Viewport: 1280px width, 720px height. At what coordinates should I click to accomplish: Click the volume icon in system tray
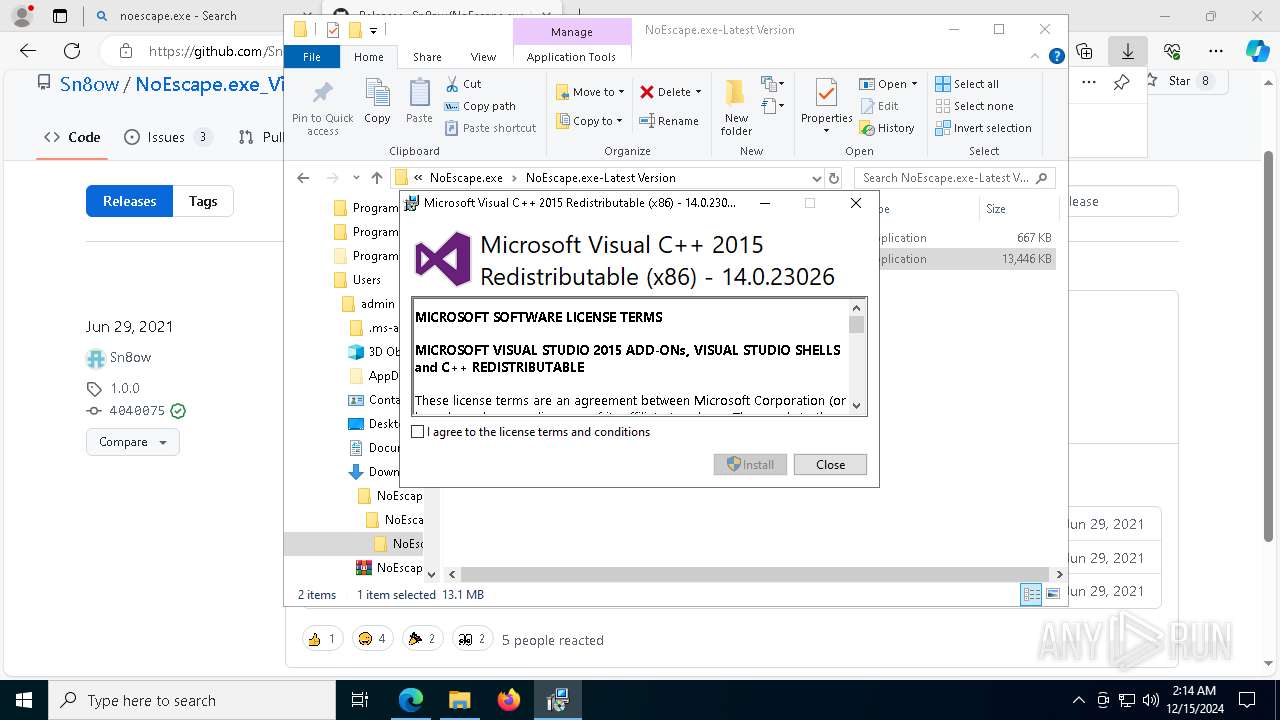1151,700
